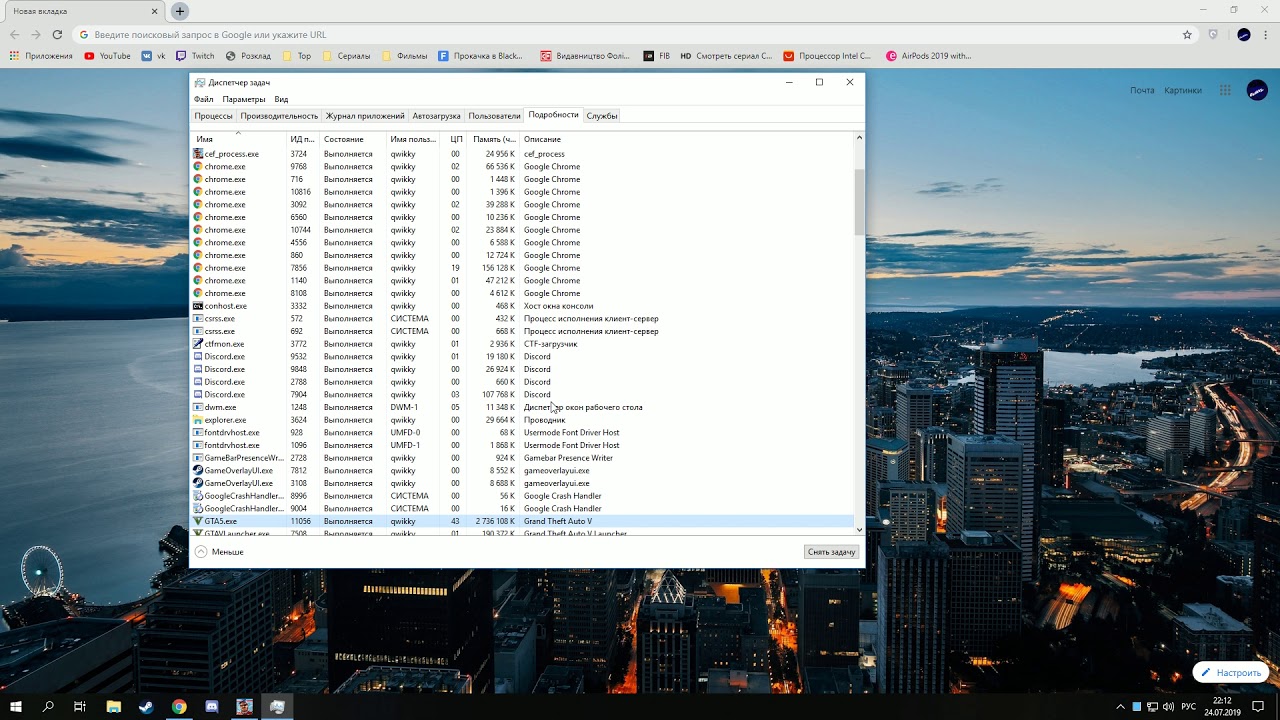The height and width of the screenshot is (720, 1280).
Task: Click the Discord.exe icon with PID 9532
Action: tap(198, 357)
